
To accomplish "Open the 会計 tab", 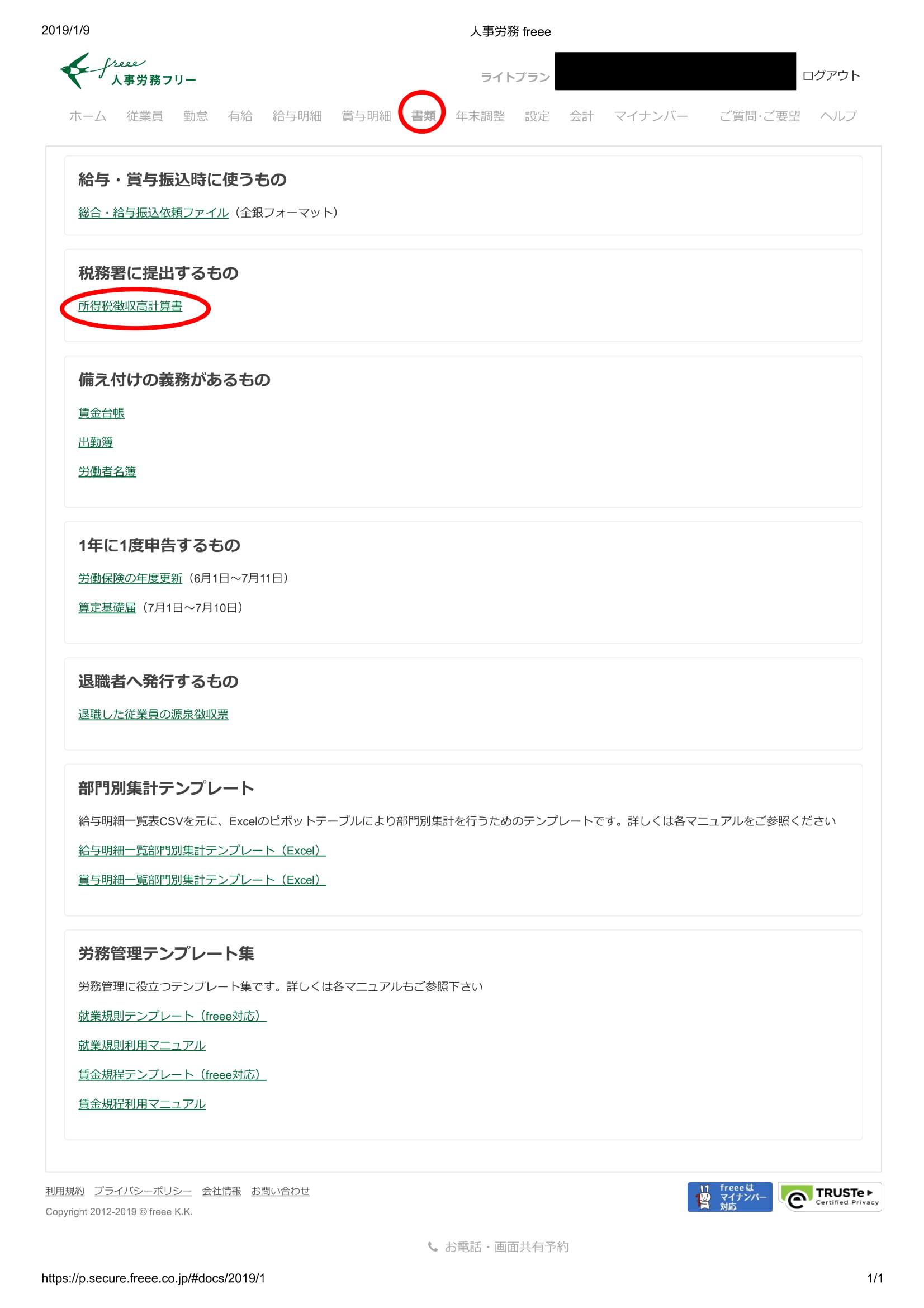I will click(581, 116).
